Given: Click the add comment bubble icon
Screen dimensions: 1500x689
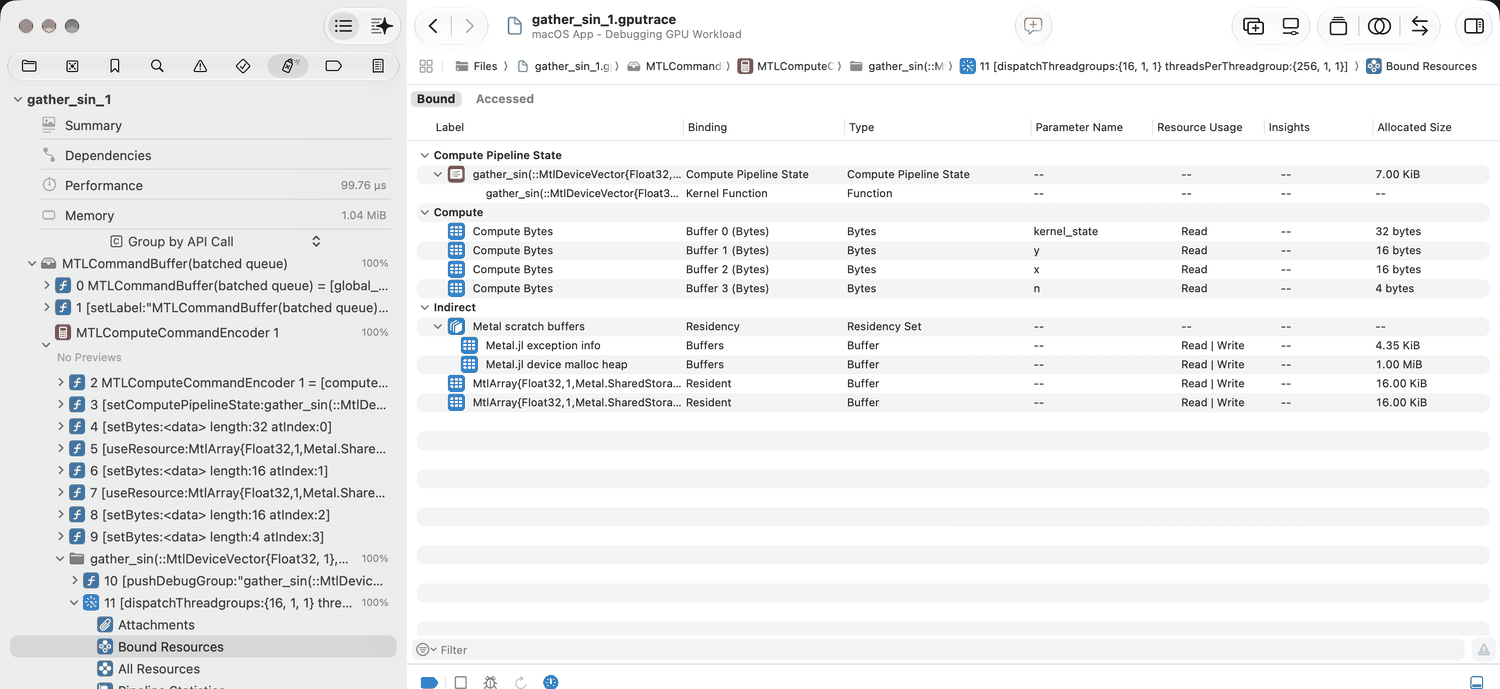Looking at the screenshot, I should pos(1034,26).
